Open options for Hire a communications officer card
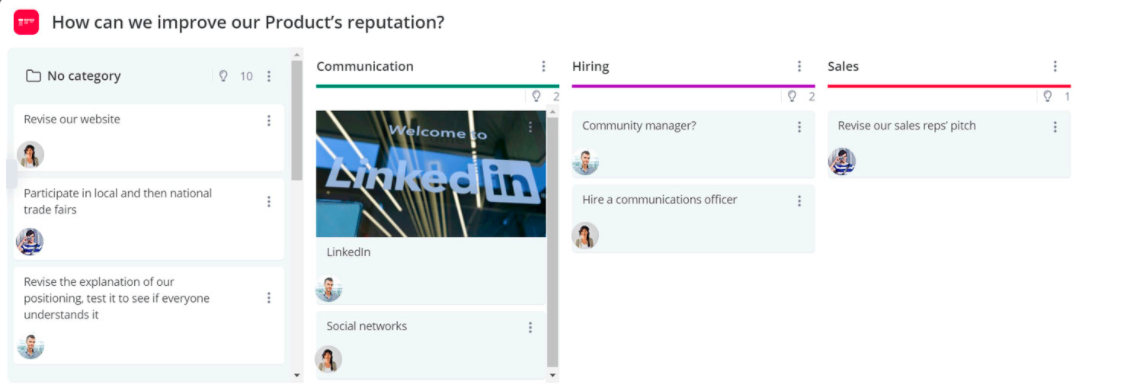Screen dimensions: 1139x392 click(799, 201)
